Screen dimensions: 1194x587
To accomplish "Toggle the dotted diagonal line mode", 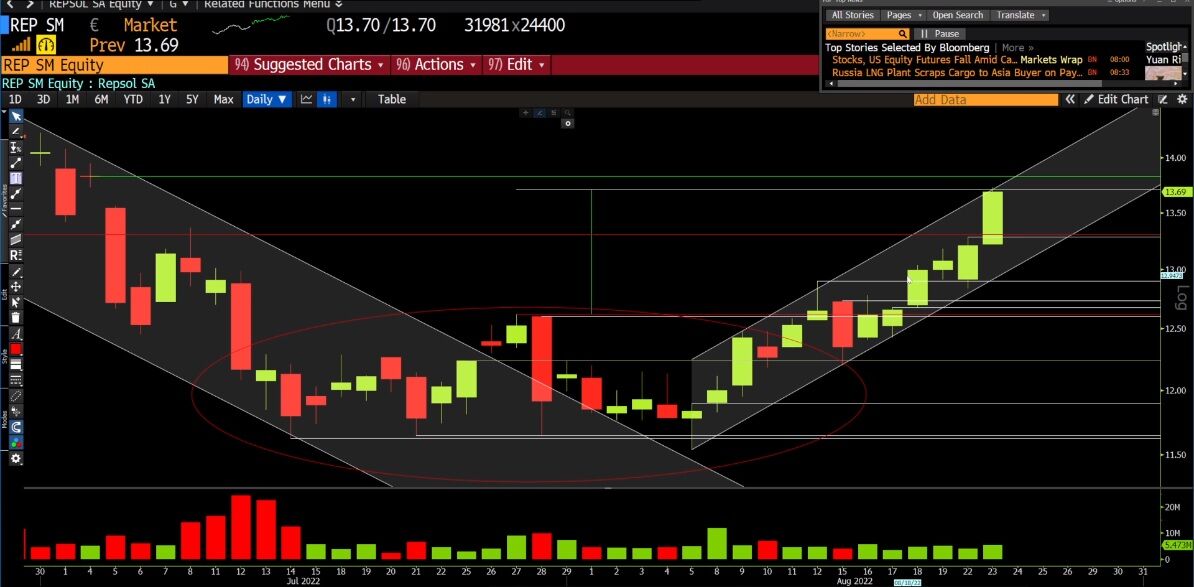I will 16,397.
